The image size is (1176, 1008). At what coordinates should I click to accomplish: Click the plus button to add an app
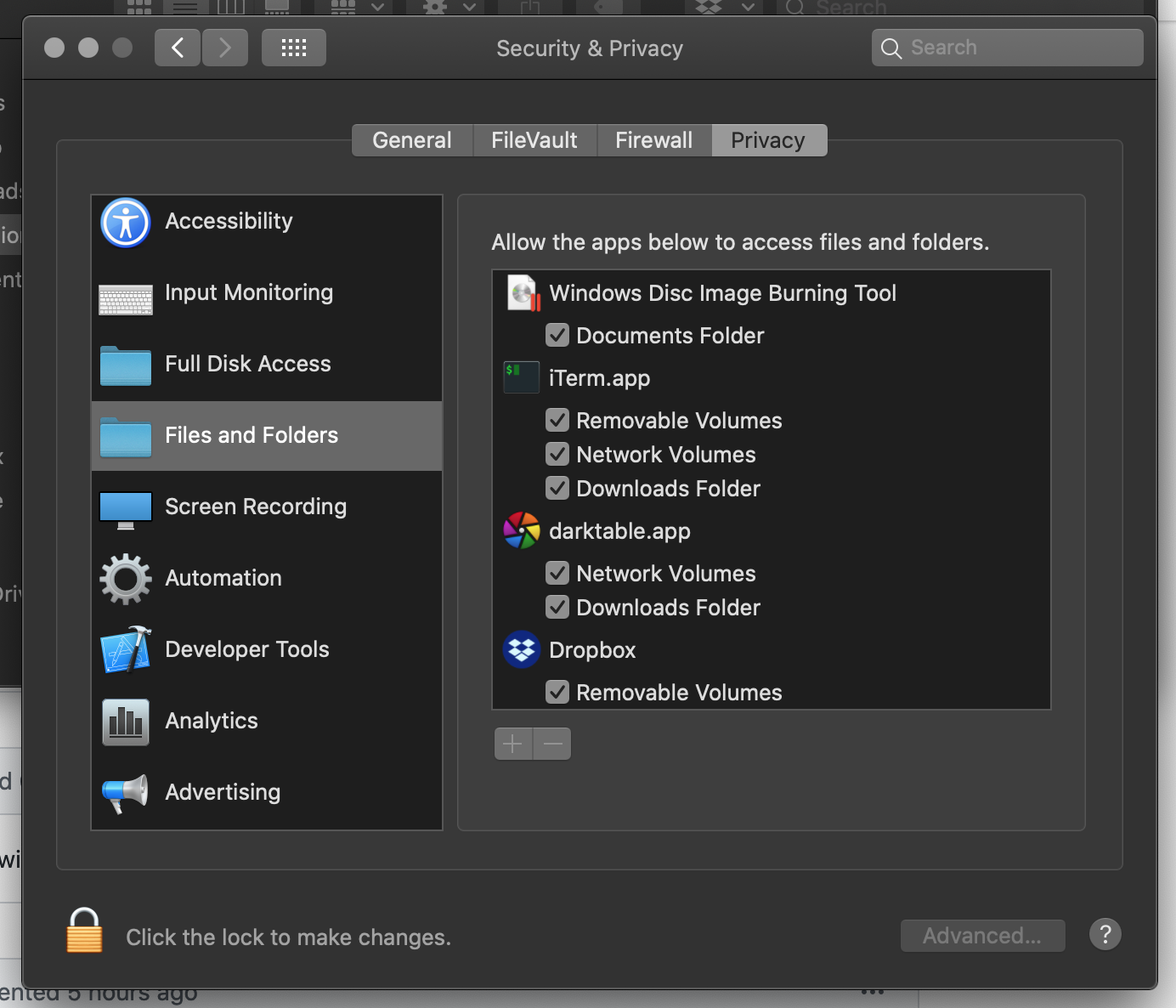coord(513,744)
